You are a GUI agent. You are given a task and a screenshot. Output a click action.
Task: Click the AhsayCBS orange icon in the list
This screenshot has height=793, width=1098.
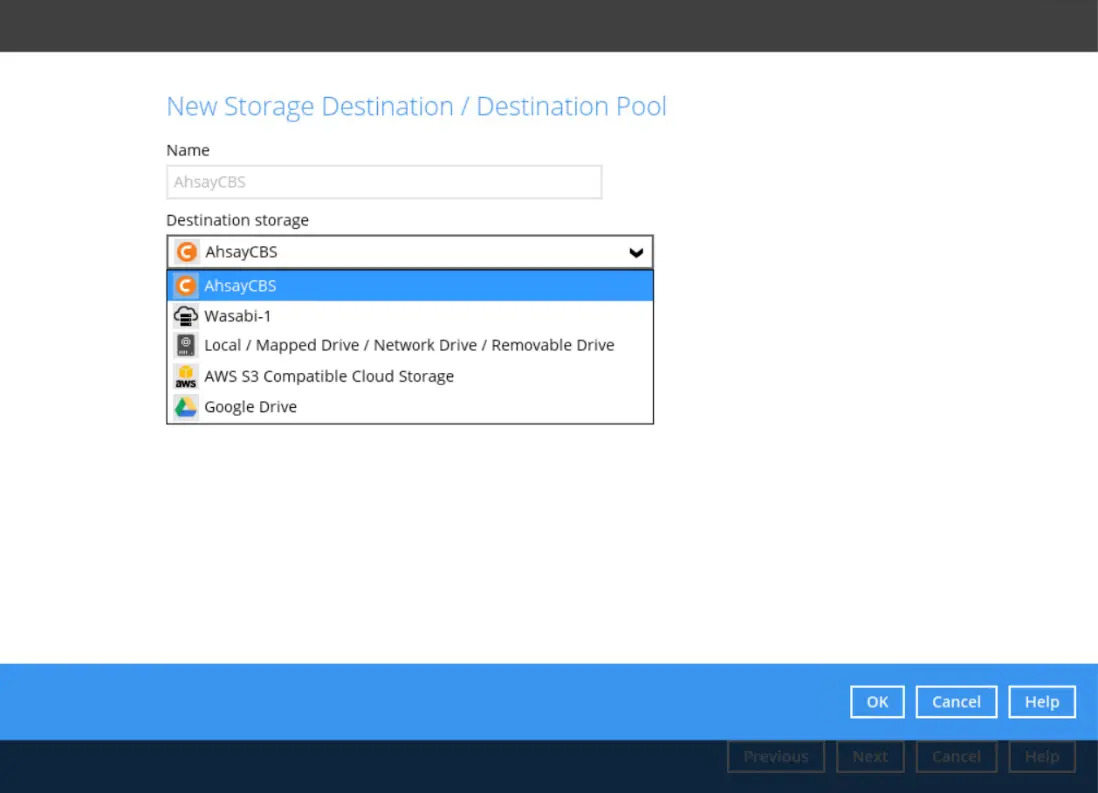click(x=186, y=286)
